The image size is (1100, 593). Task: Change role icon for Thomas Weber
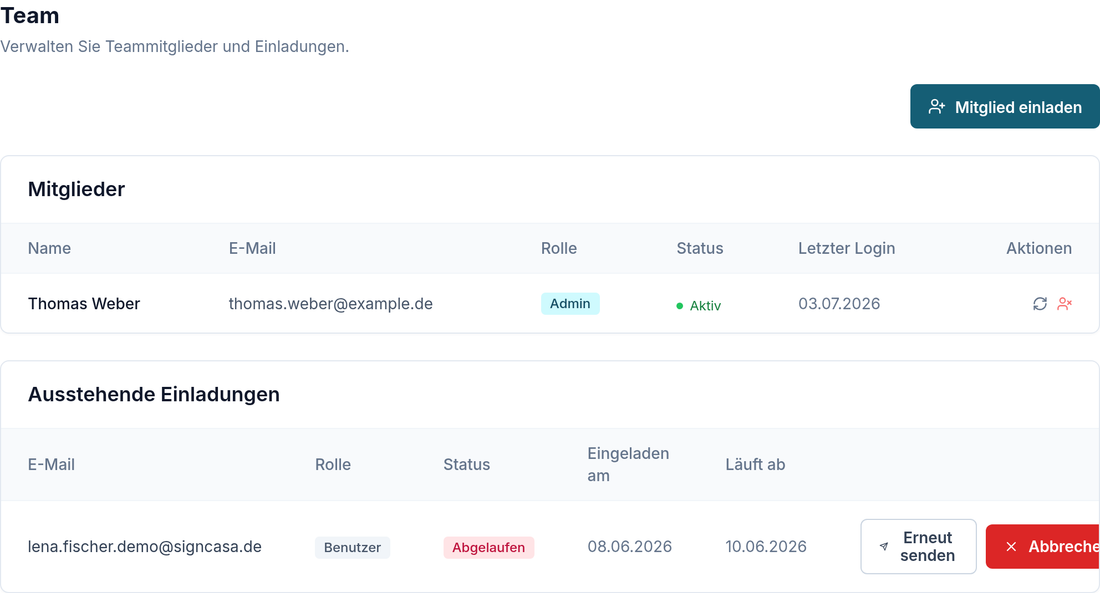click(1040, 304)
